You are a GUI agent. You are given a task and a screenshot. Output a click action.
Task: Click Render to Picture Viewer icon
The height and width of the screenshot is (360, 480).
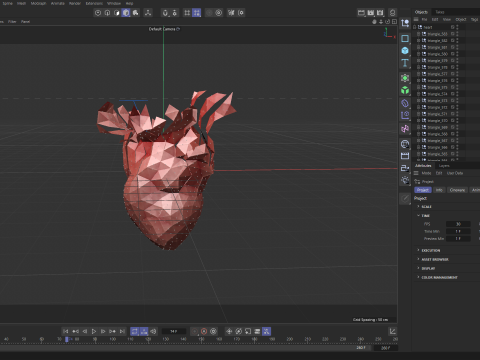(x=371, y=13)
